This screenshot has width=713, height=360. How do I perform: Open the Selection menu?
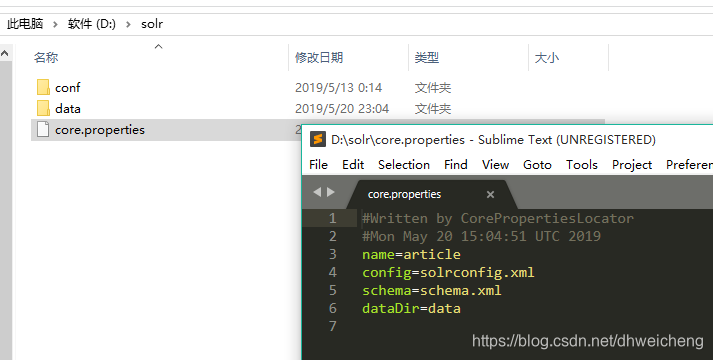(x=404, y=165)
